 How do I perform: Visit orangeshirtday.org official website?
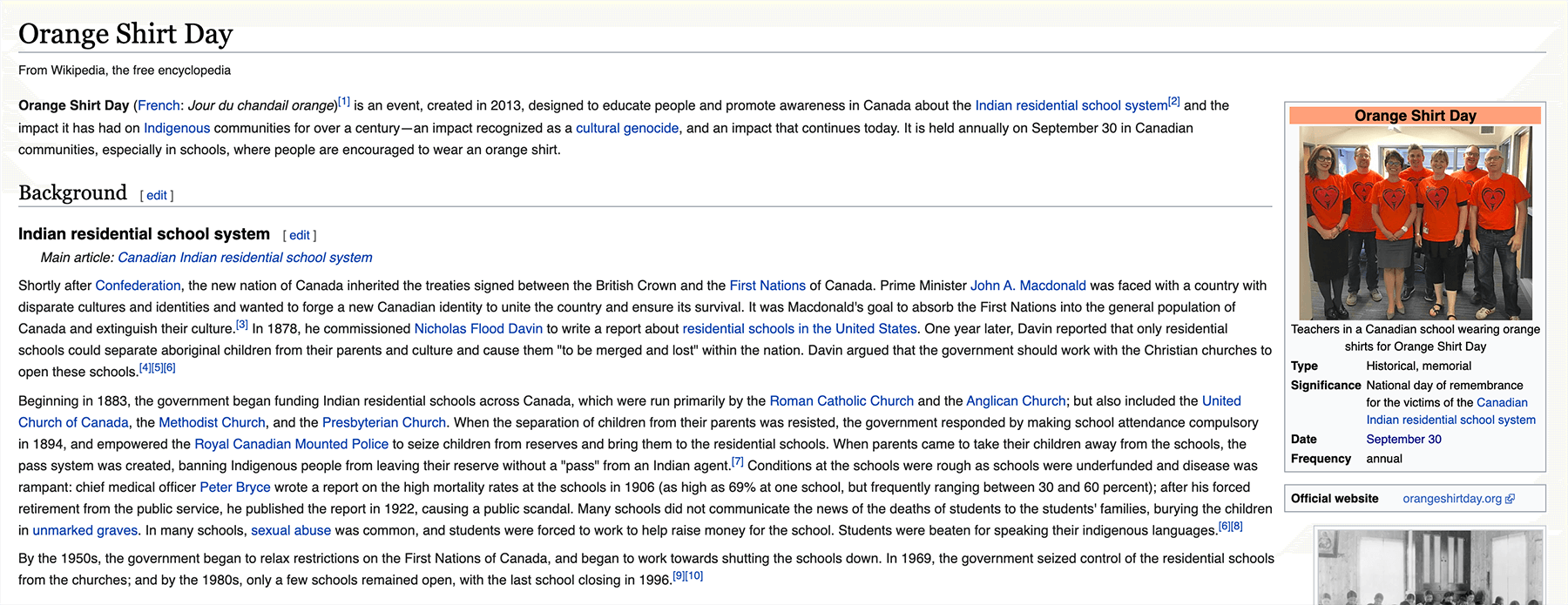[x=1452, y=499]
